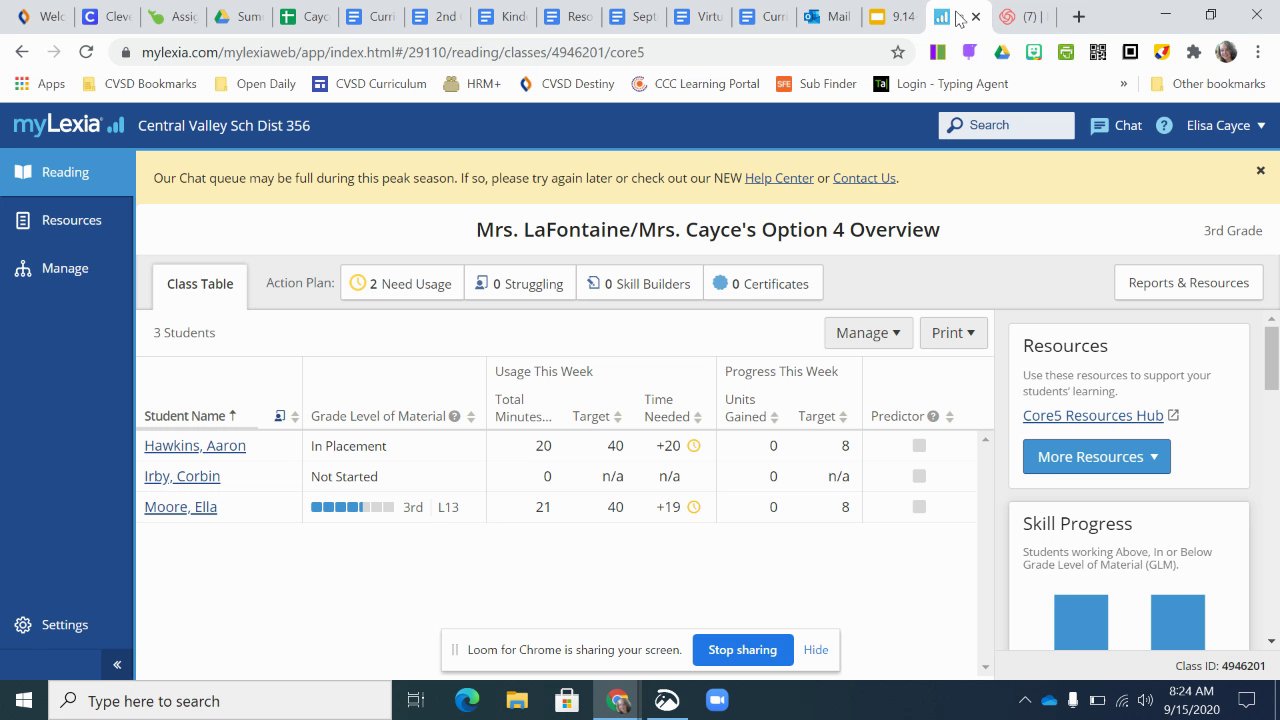Click the Windows Start button
1280x720 pixels.
click(x=24, y=701)
